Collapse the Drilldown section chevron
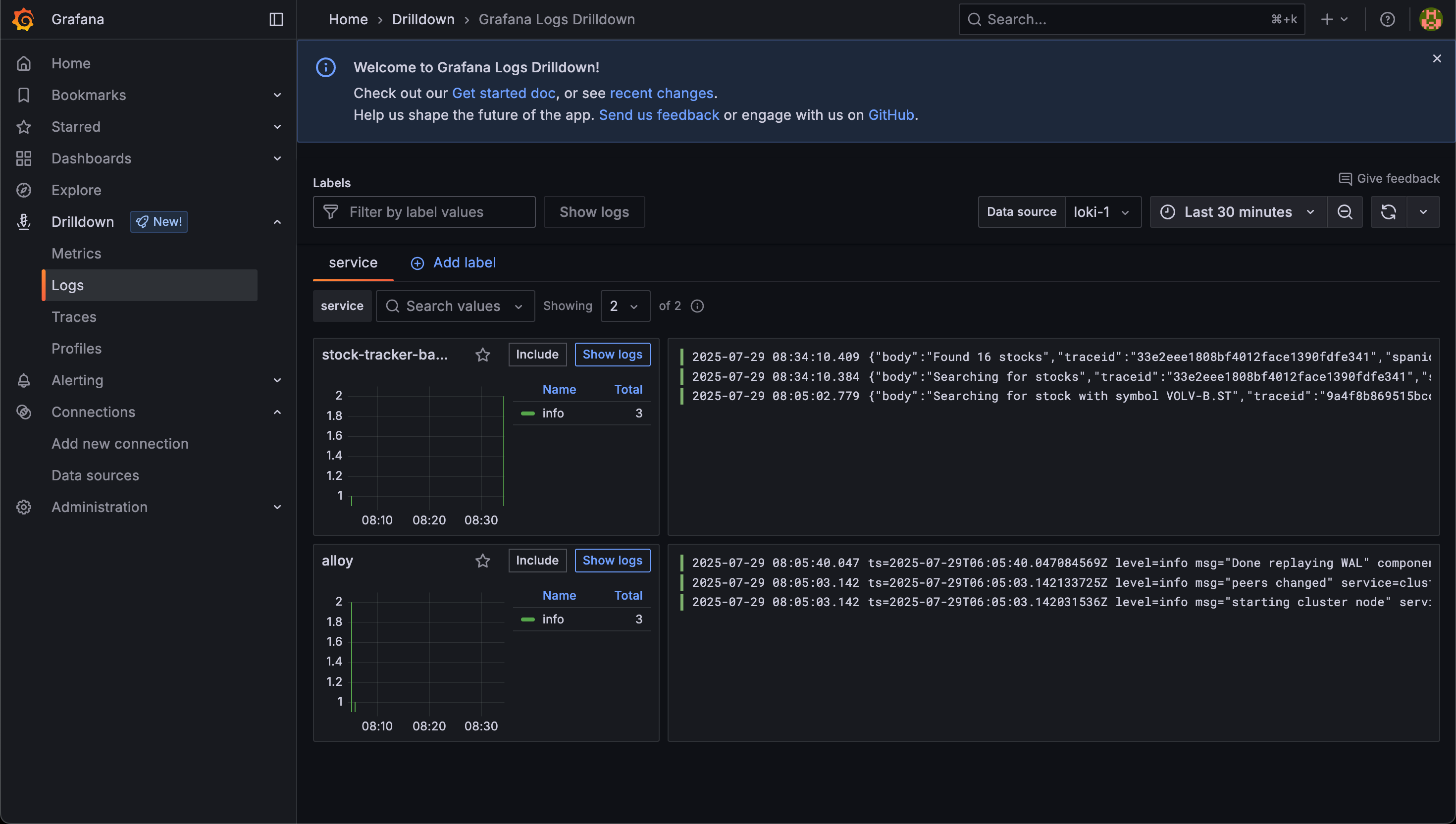This screenshot has height=824, width=1456. [x=277, y=221]
